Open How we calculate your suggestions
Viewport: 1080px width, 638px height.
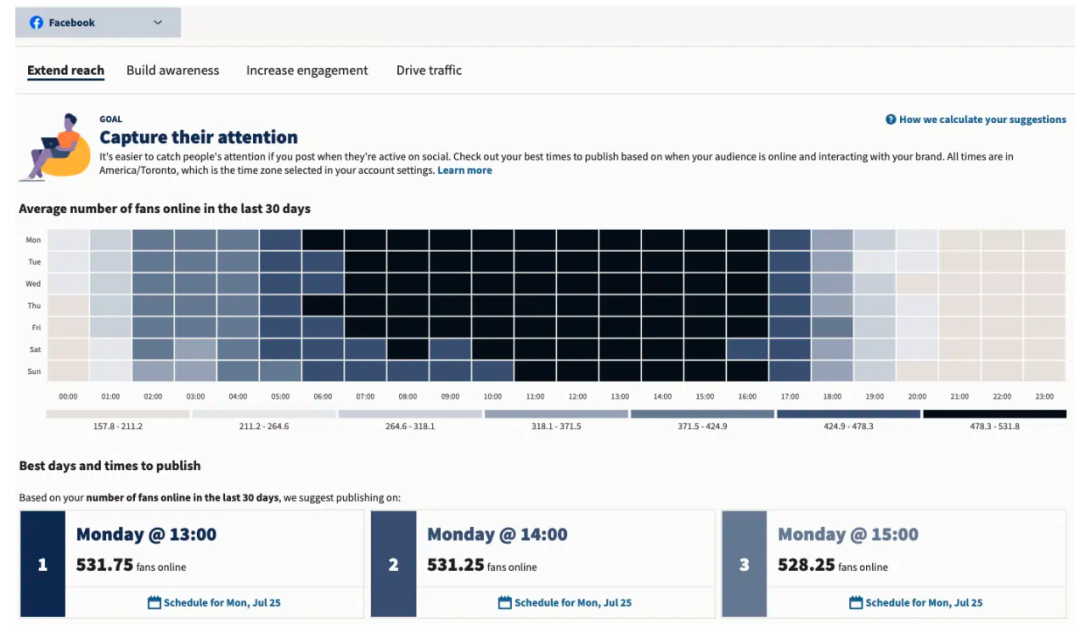pos(982,120)
